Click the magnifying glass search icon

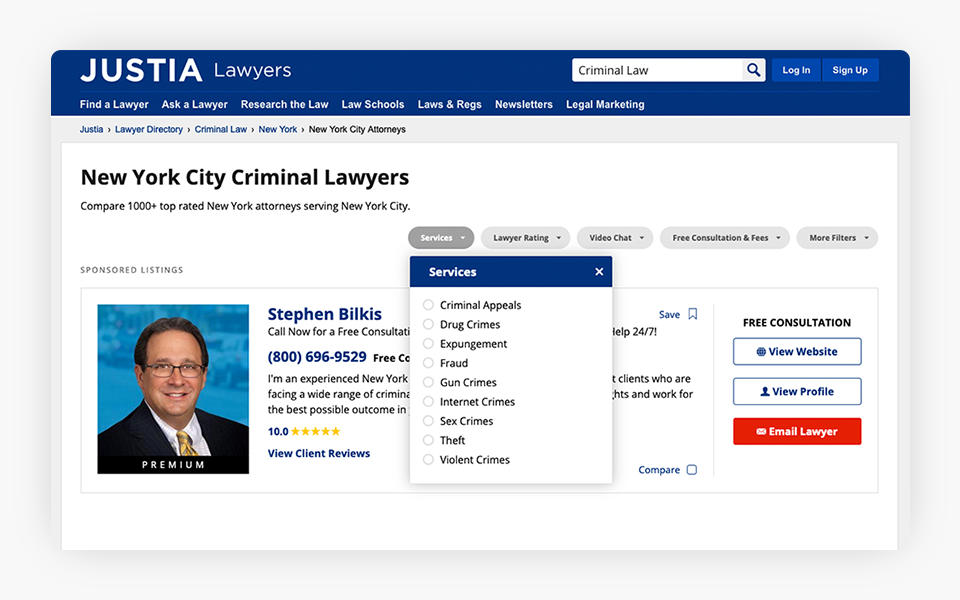(x=754, y=70)
